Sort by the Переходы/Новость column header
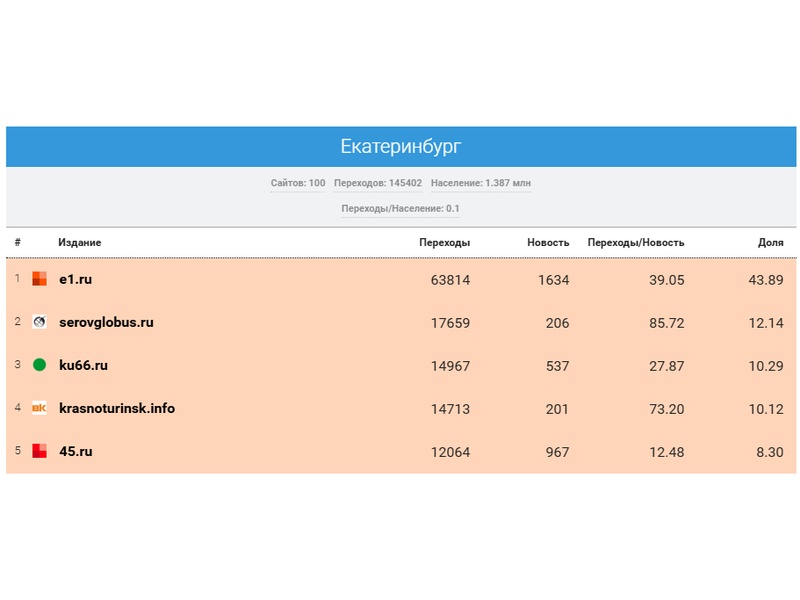 [x=636, y=243]
